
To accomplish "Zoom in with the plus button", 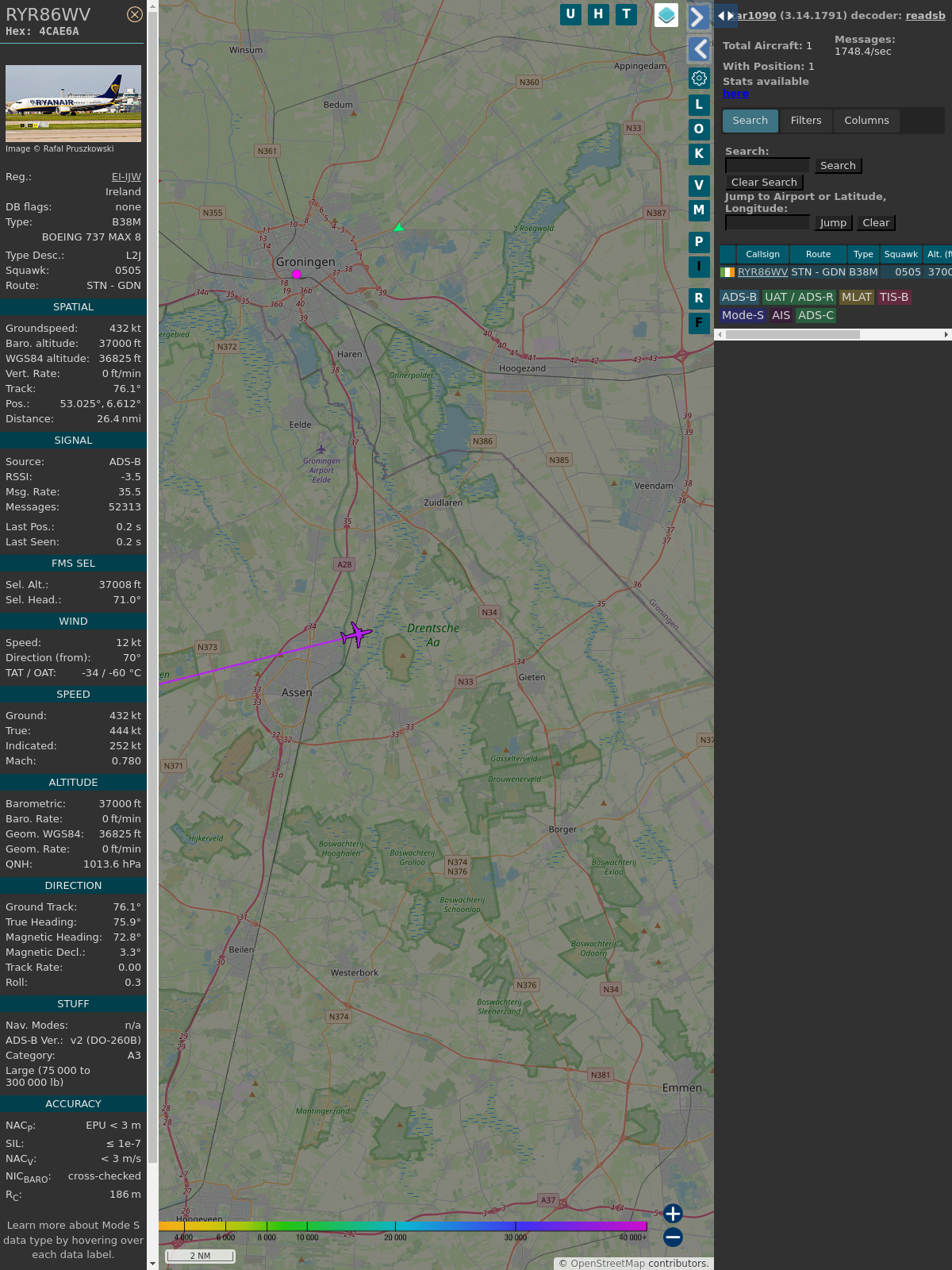I will tap(673, 1214).
